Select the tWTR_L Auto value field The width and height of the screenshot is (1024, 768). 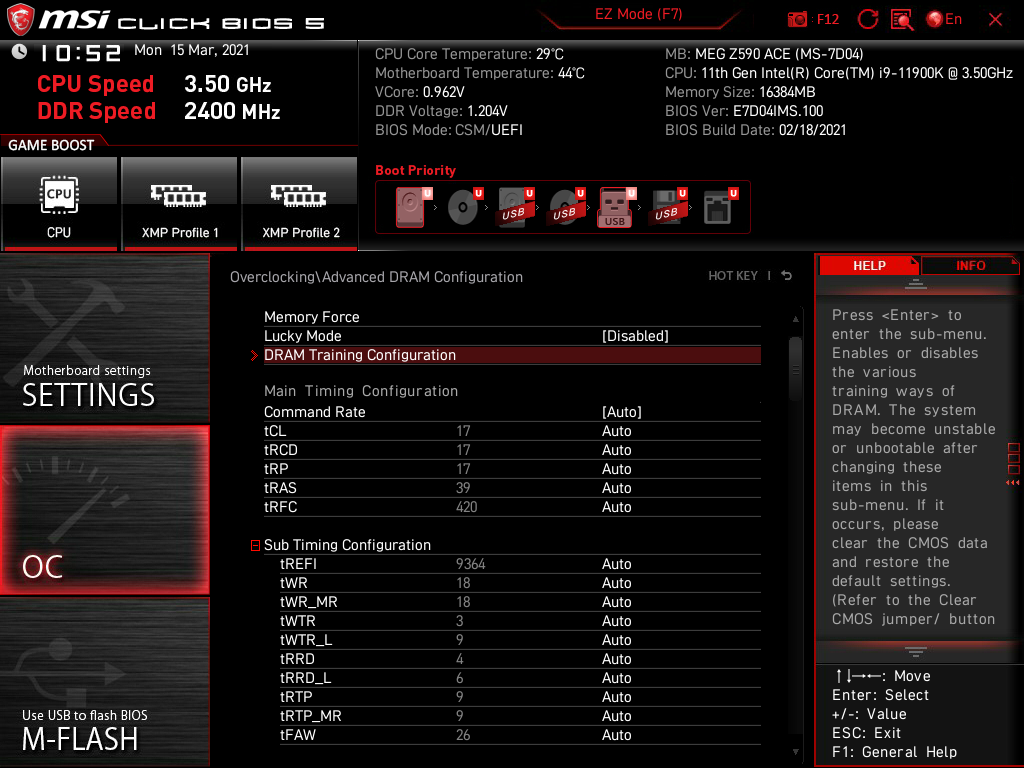[x=616, y=640]
